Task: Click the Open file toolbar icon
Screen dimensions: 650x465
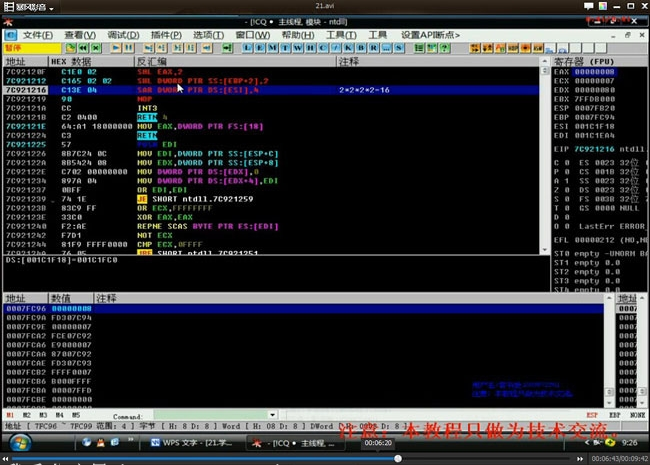Action: [70, 48]
